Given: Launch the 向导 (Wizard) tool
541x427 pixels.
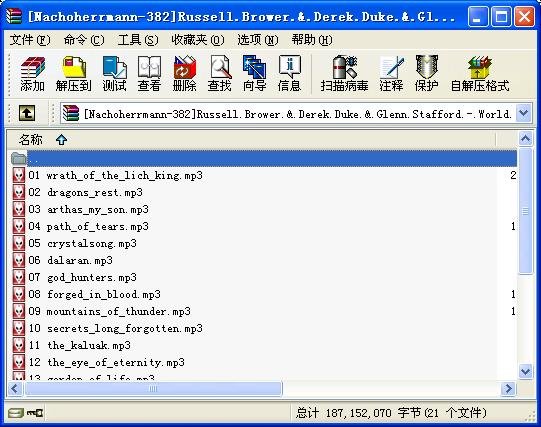Looking at the screenshot, I should click(255, 74).
